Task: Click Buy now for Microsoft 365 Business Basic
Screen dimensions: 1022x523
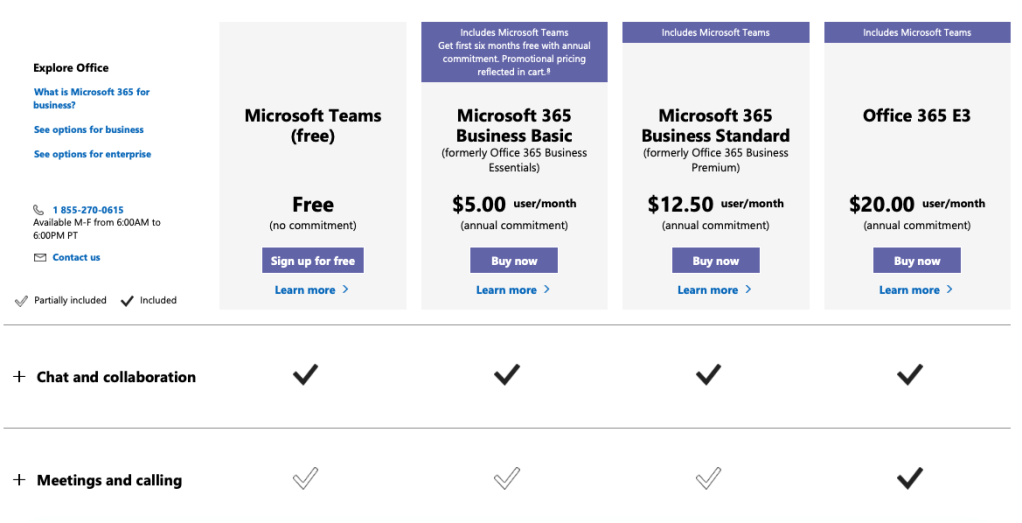Action: [514, 261]
